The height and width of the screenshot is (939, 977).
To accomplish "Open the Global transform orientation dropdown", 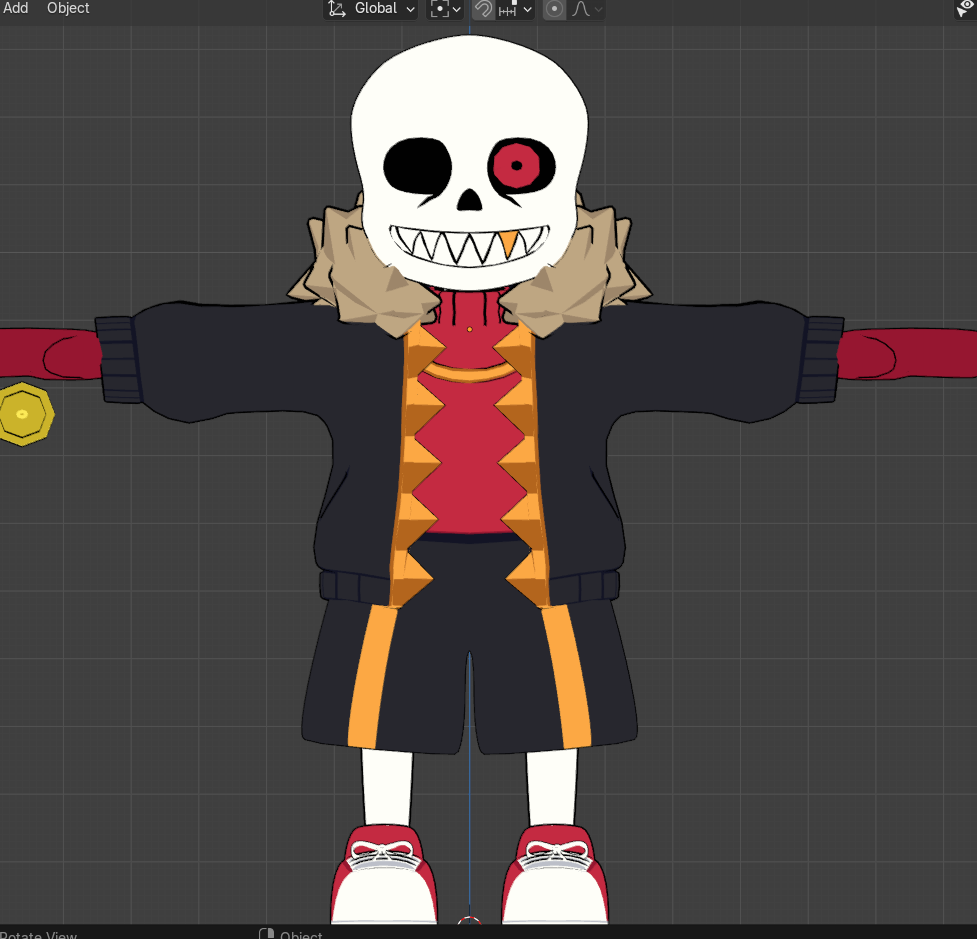I will point(371,9).
